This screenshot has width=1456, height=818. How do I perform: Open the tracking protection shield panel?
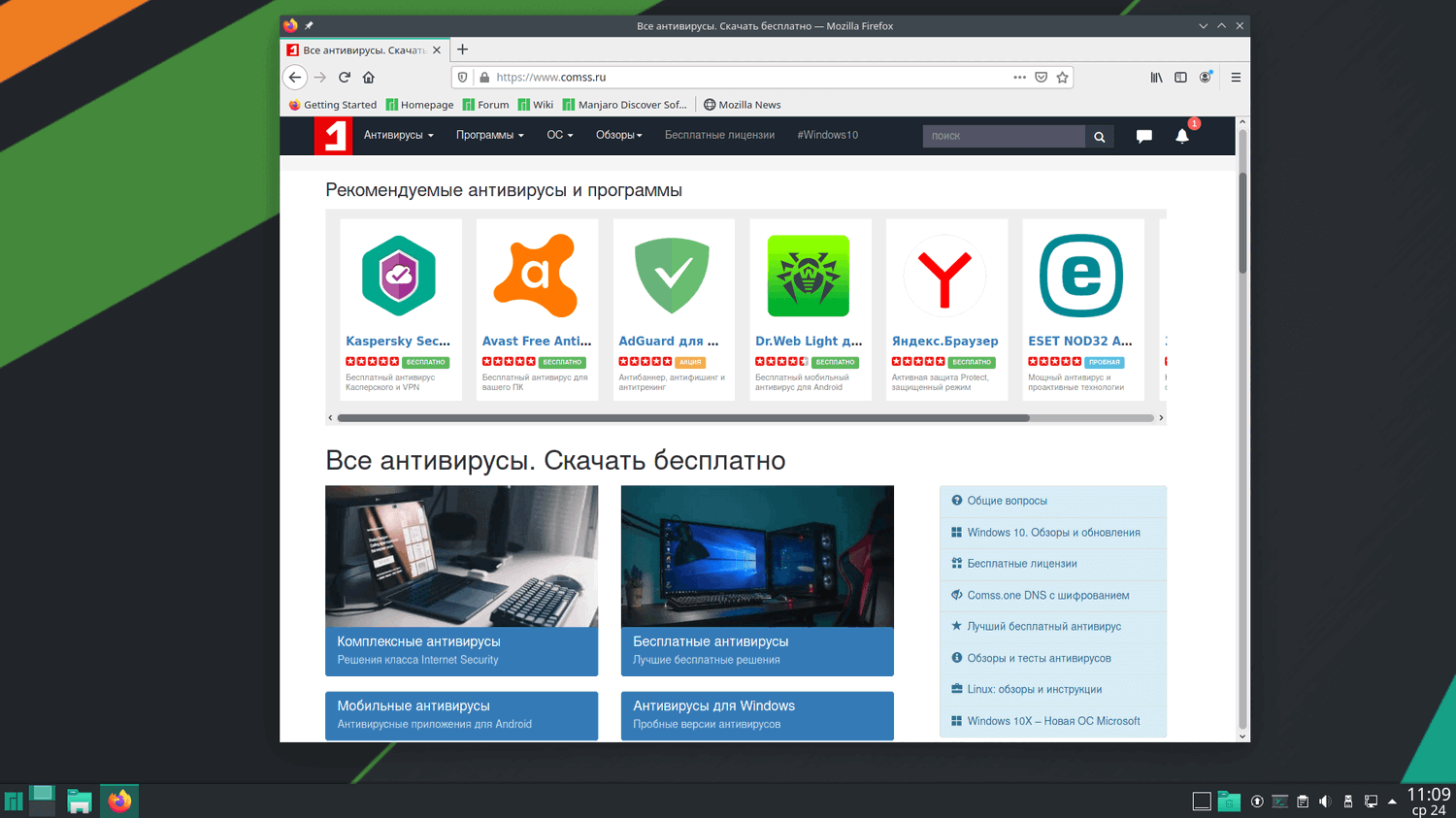click(463, 78)
